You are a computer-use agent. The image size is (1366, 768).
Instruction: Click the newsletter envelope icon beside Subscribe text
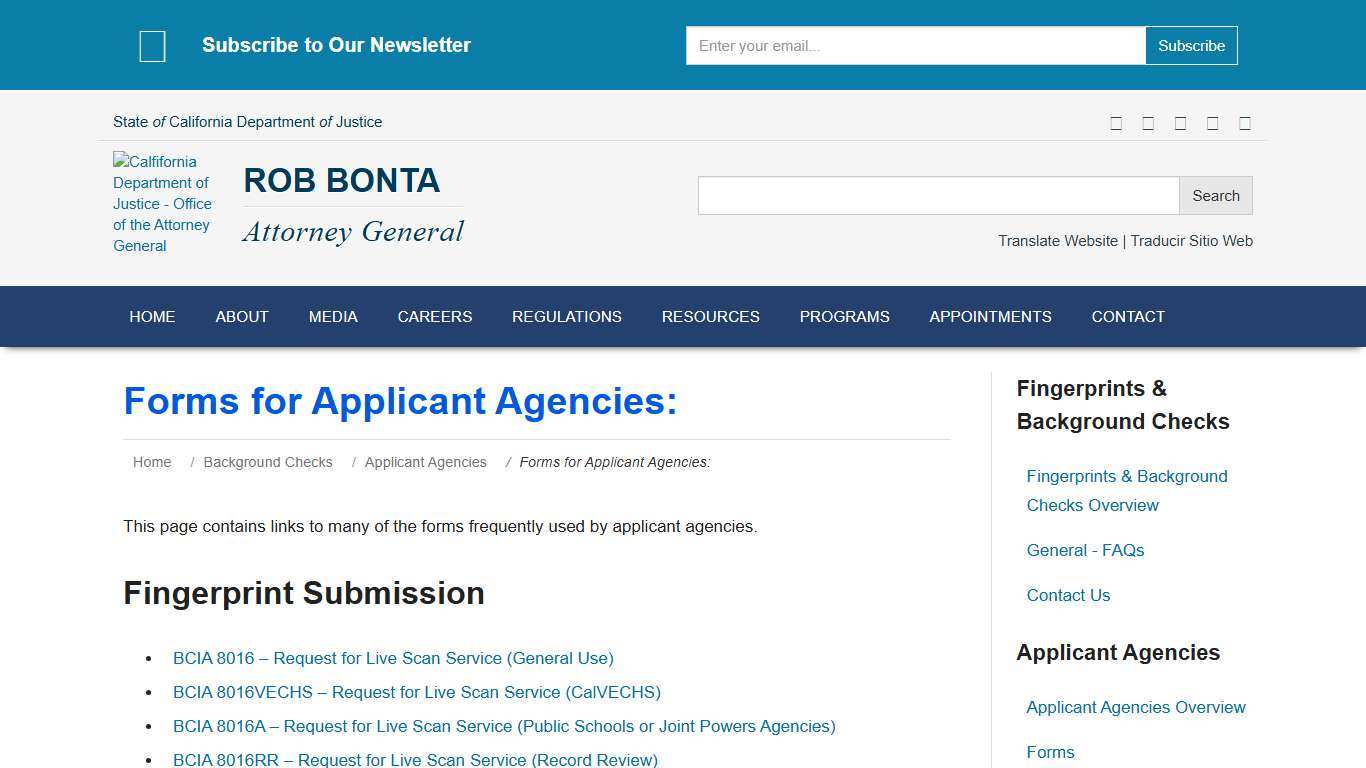(152, 45)
